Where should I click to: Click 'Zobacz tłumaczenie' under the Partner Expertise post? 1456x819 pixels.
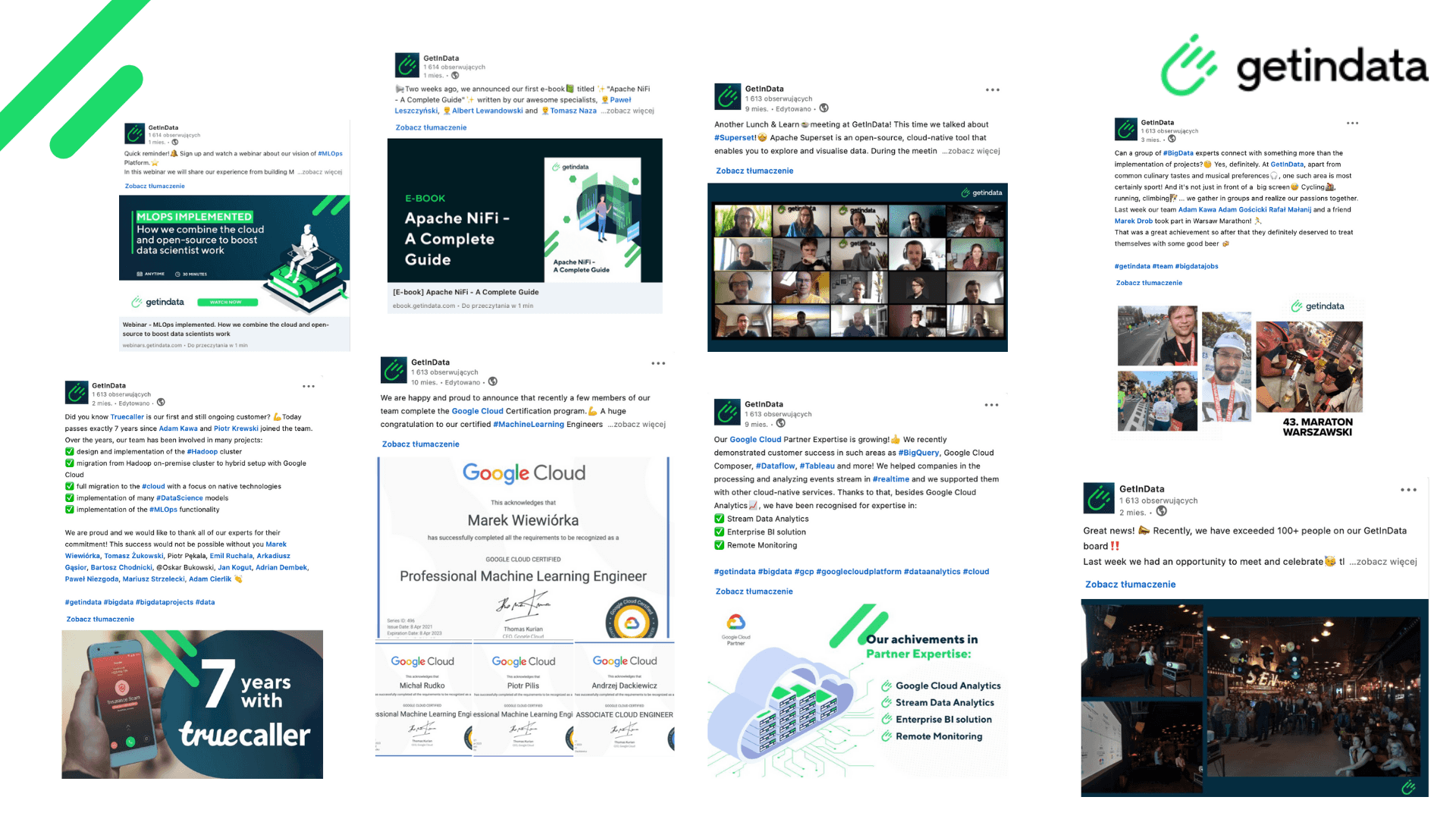[x=754, y=591]
